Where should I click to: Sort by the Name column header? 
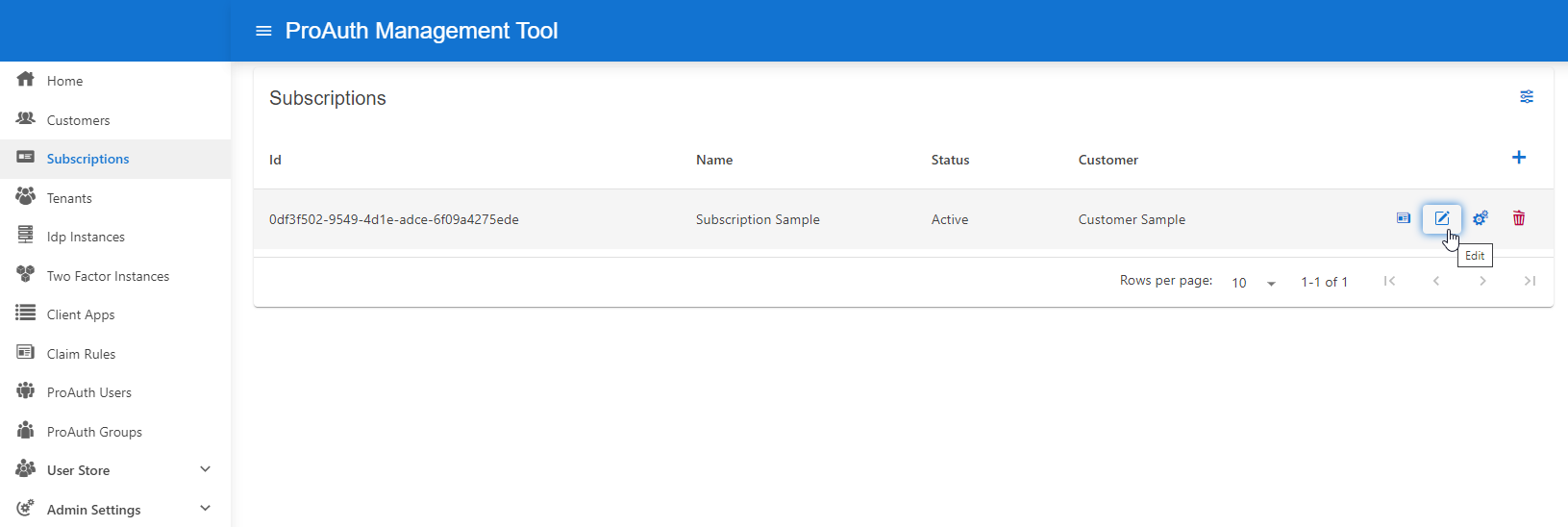click(x=714, y=160)
